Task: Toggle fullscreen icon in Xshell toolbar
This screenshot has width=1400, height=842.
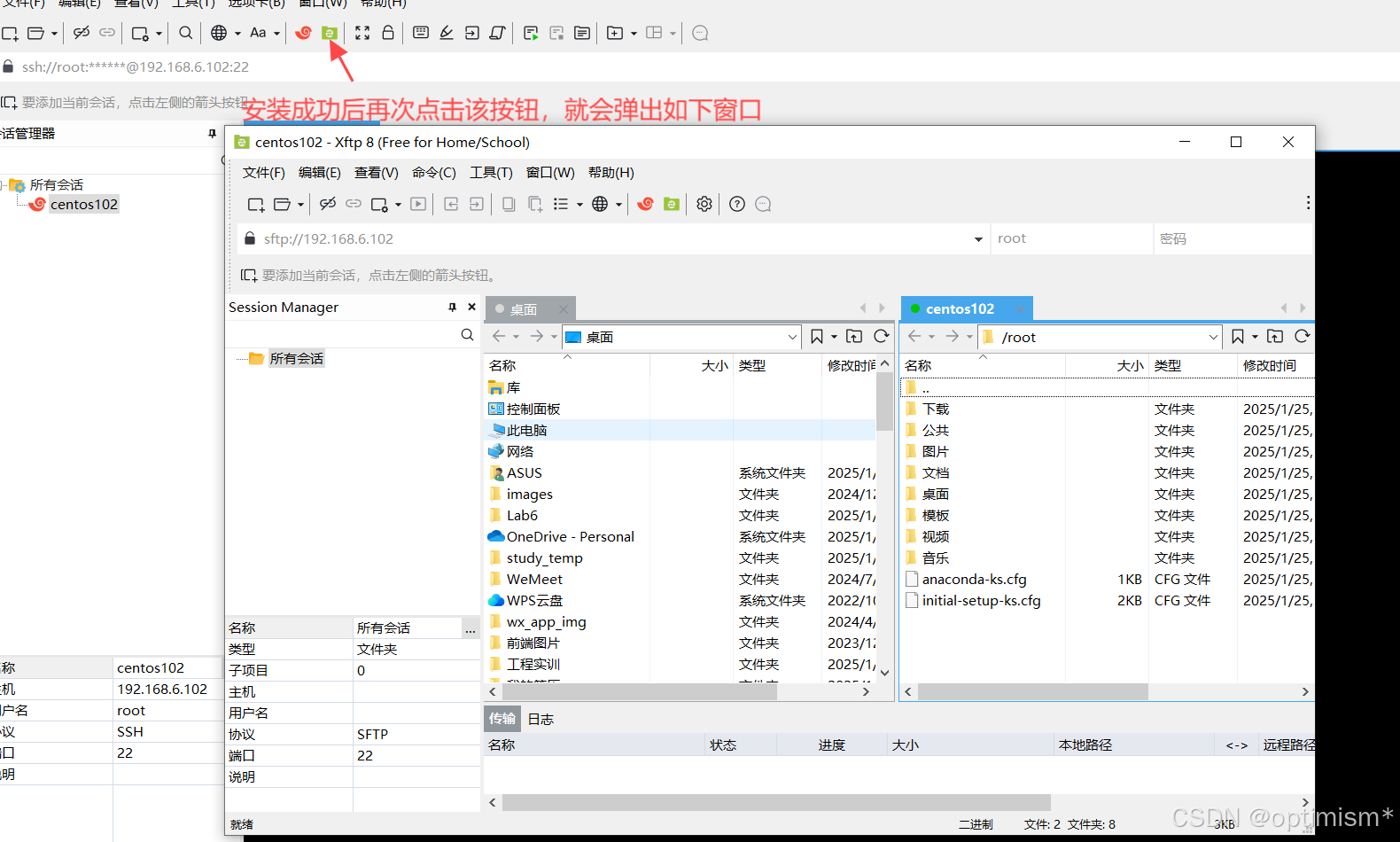Action: pos(362,33)
